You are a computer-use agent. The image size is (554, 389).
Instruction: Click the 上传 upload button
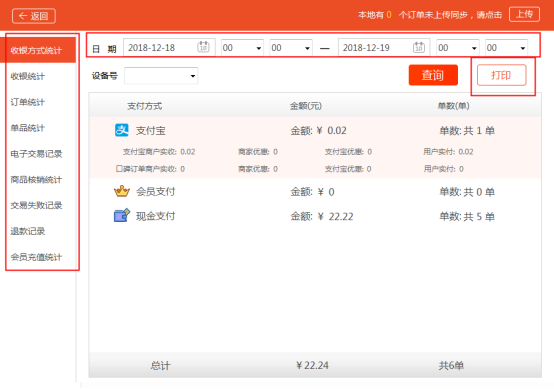524,14
